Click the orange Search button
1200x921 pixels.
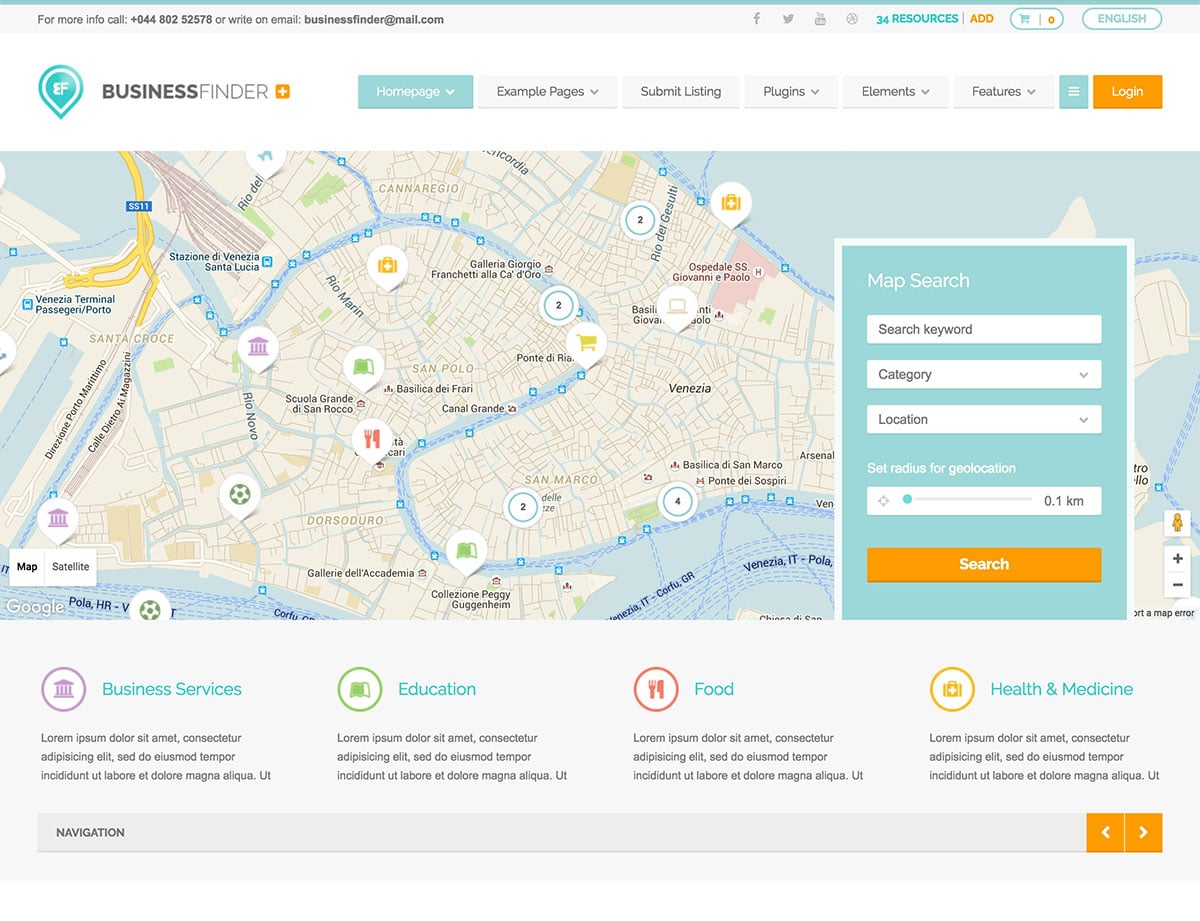(x=984, y=564)
